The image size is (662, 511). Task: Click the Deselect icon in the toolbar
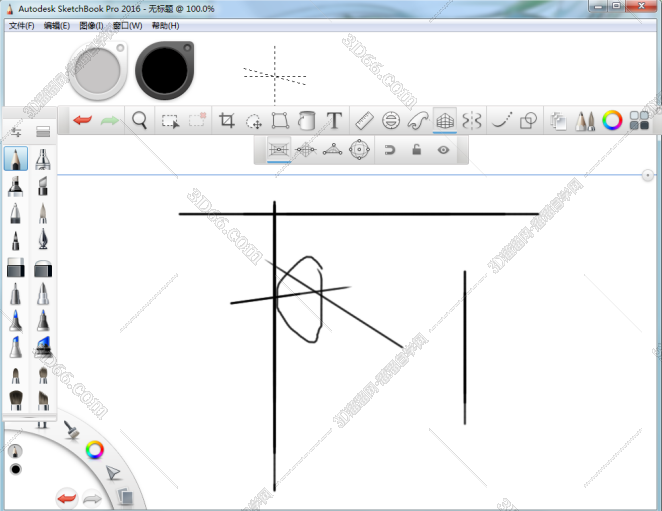tap(197, 121)
